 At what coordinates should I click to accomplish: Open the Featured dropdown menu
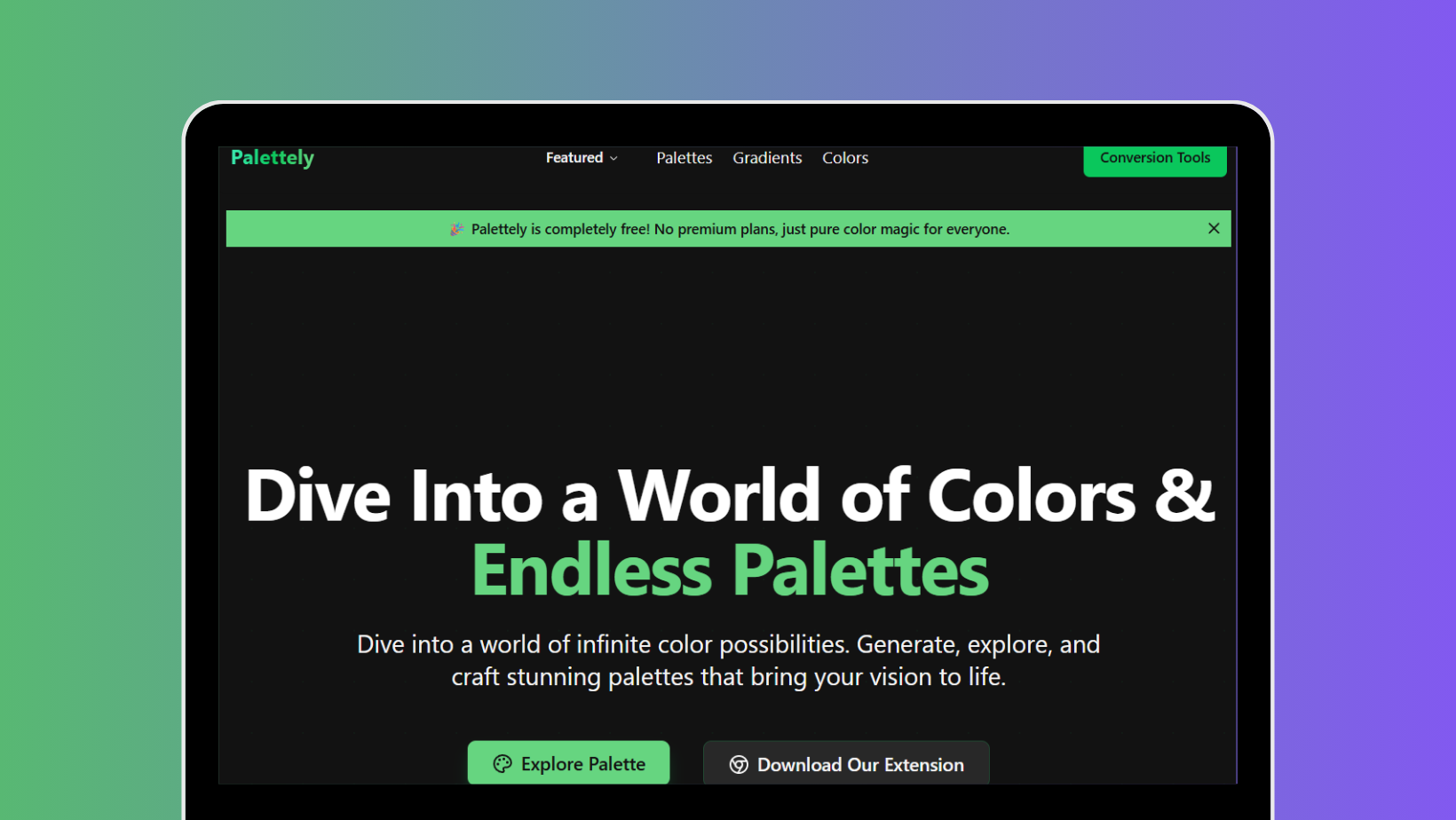pos(582,158)
